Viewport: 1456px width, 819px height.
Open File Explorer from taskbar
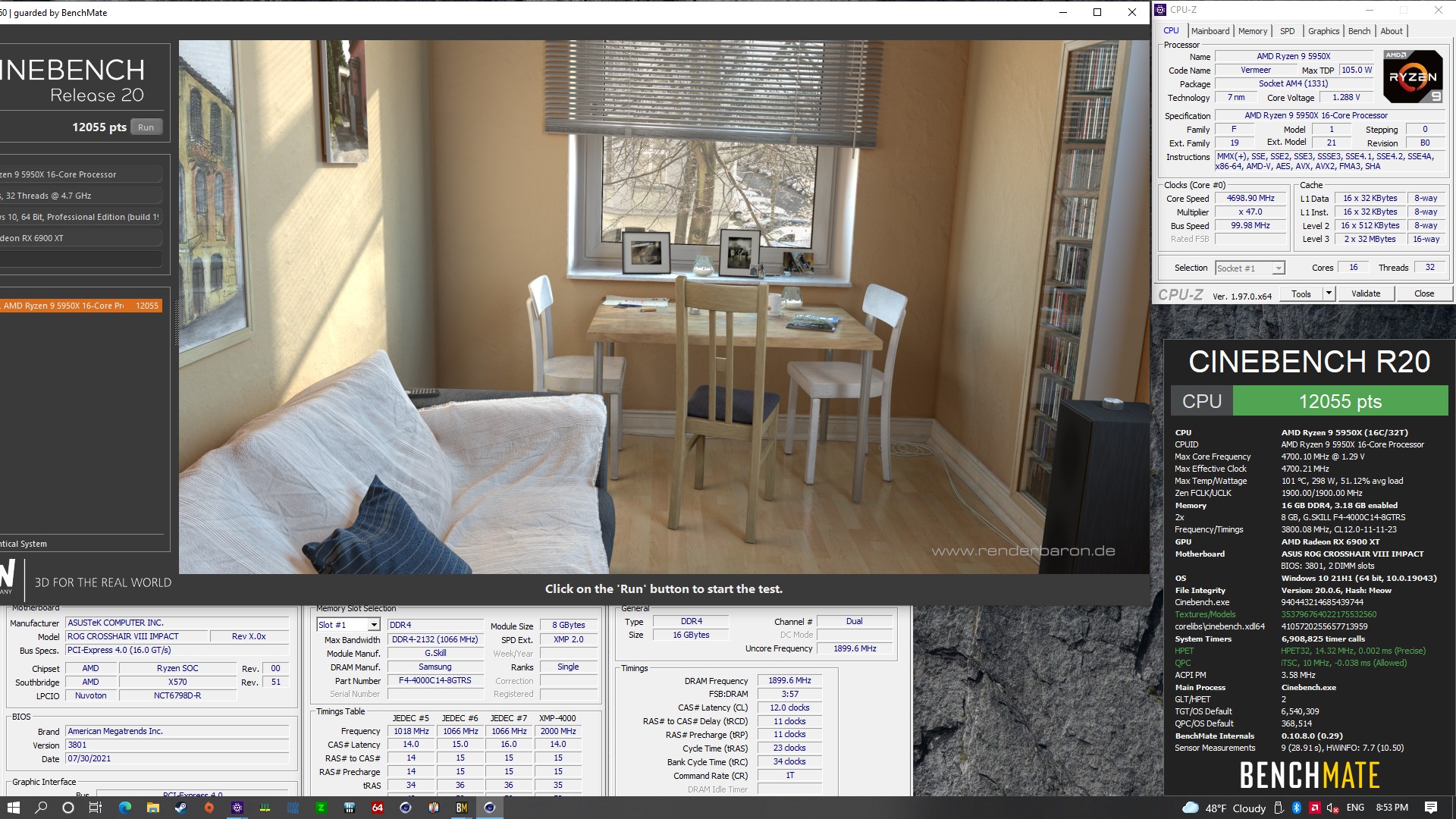coord(152,808)
